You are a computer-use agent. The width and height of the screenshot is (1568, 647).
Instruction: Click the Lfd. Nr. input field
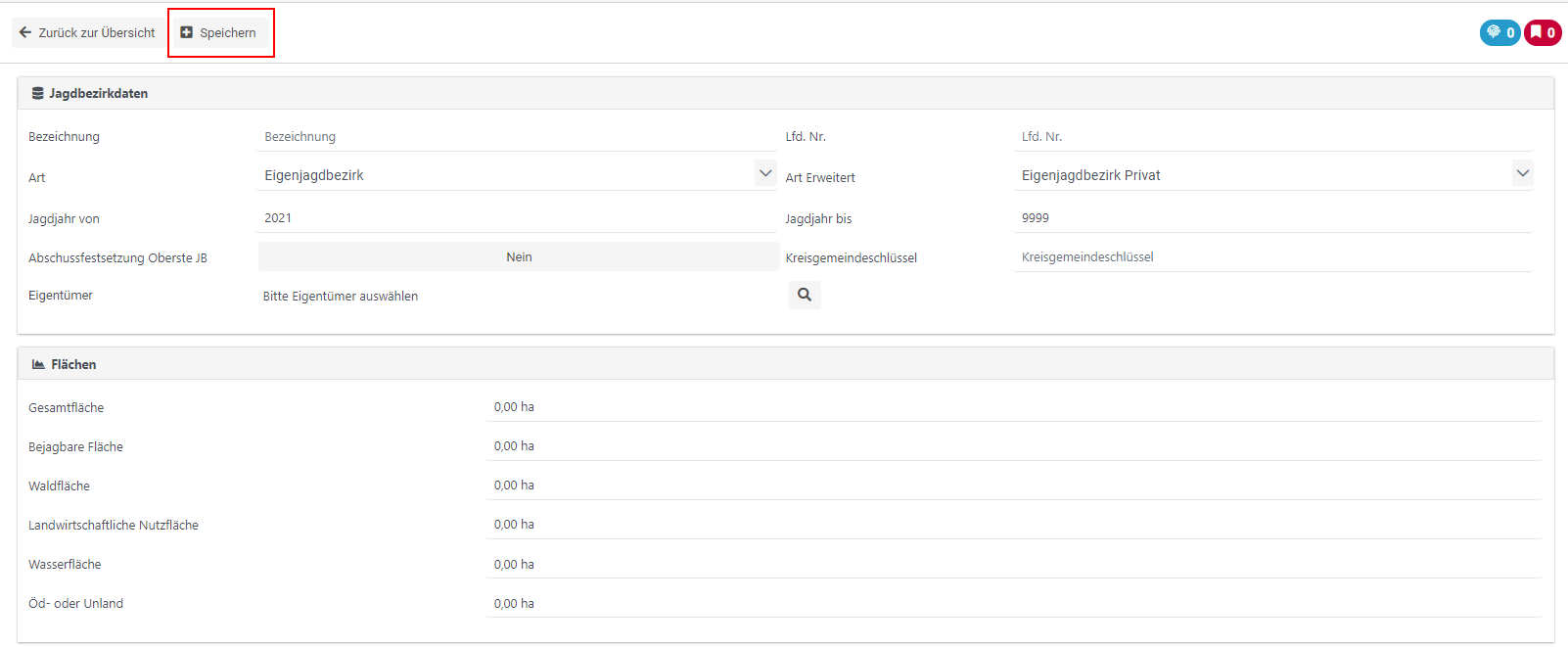pyautogui.click(x=1272, y=137)
